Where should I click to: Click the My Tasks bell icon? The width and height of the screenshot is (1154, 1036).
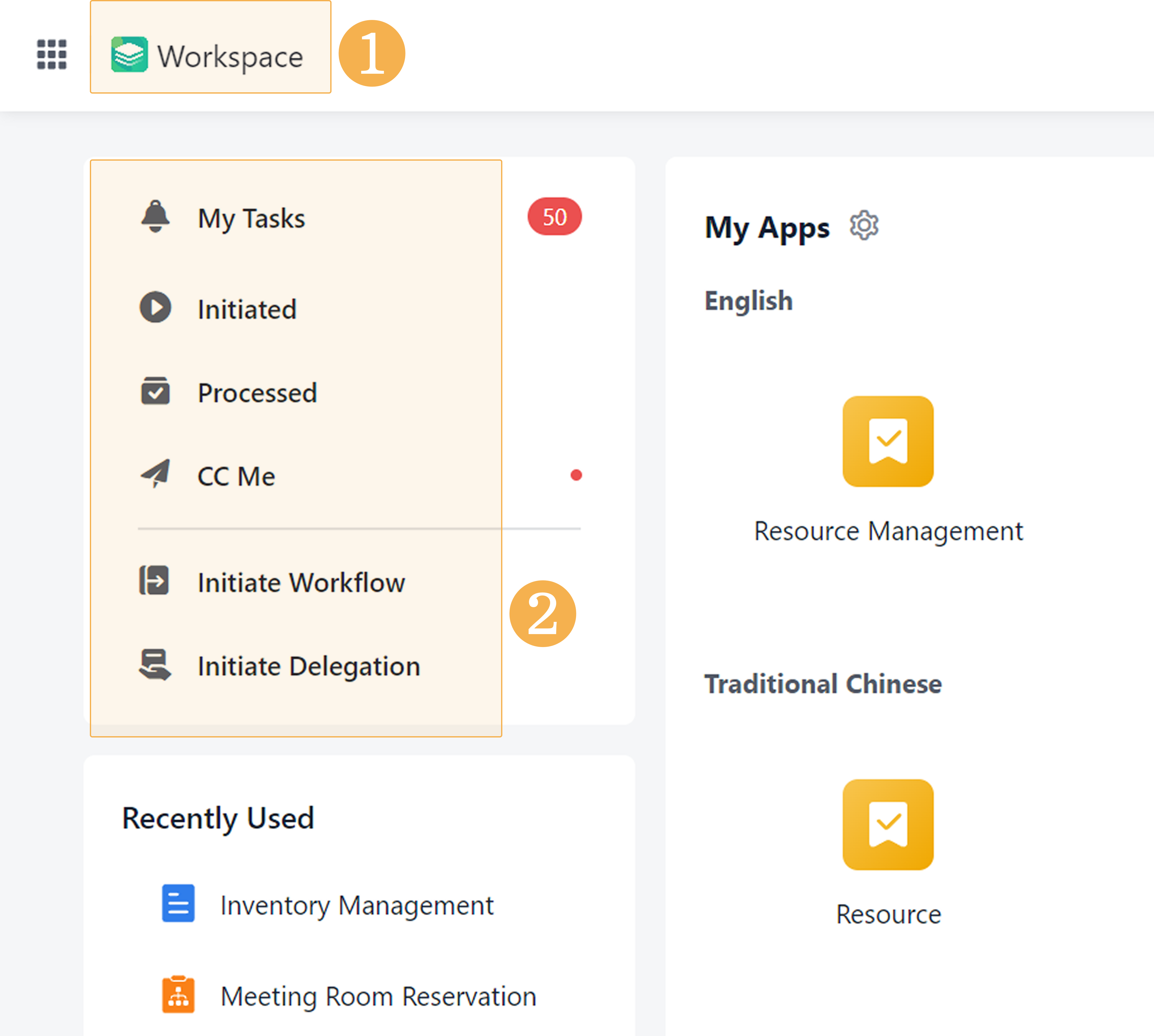[x=155, y=216]
